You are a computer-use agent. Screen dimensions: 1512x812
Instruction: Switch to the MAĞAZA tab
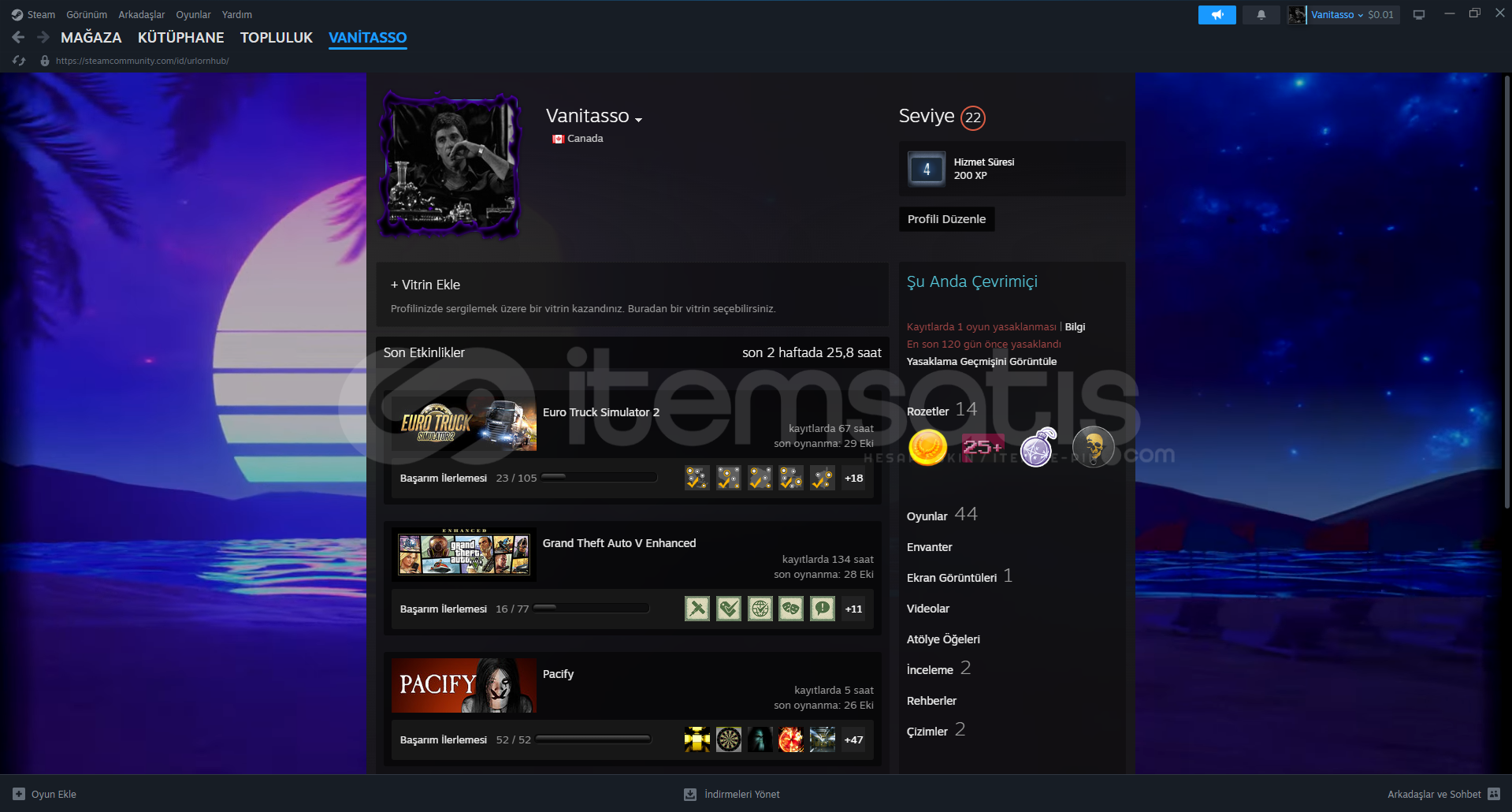[91, 37]
